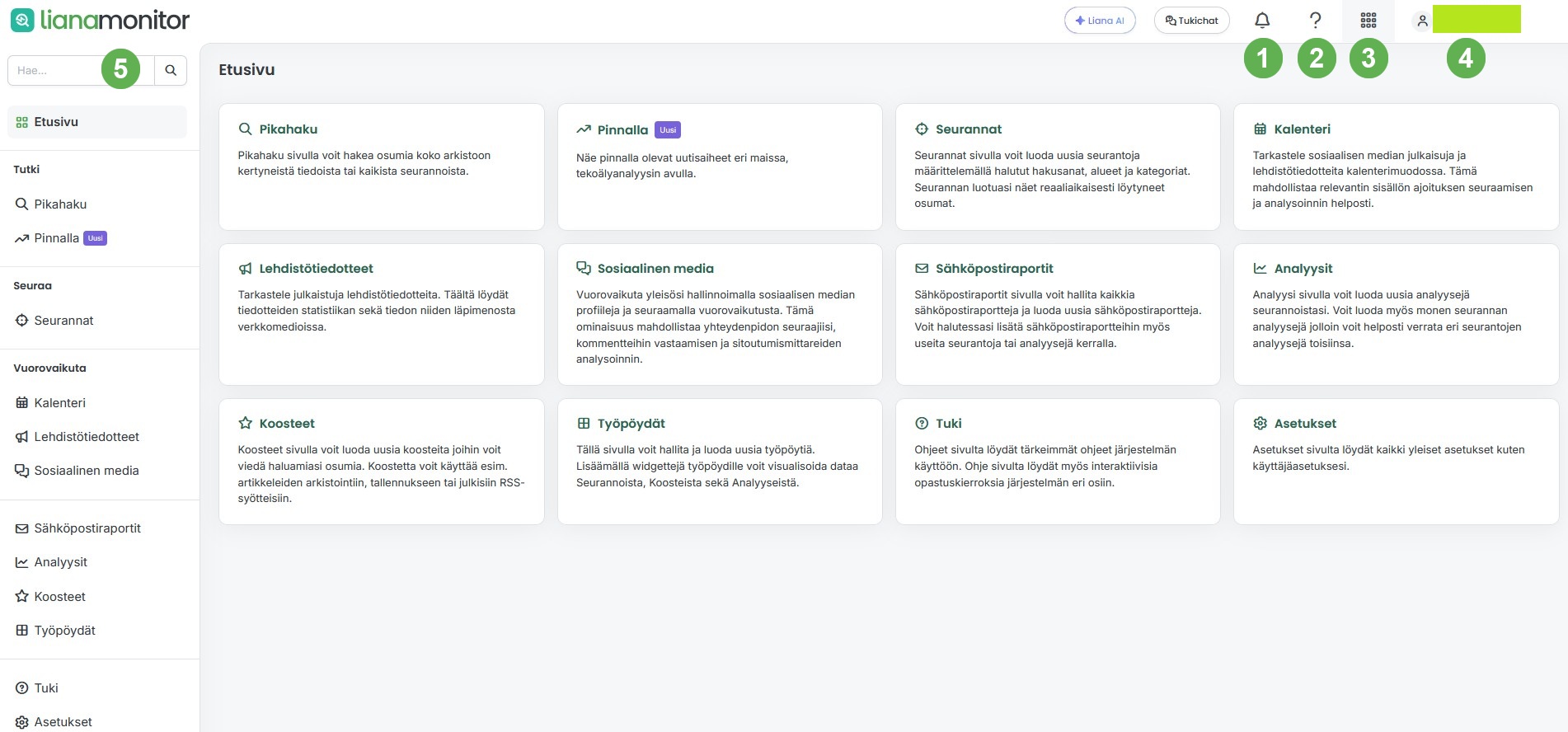Open the notifications bell icon
1568x732 pixels.
pos(1262,21)
